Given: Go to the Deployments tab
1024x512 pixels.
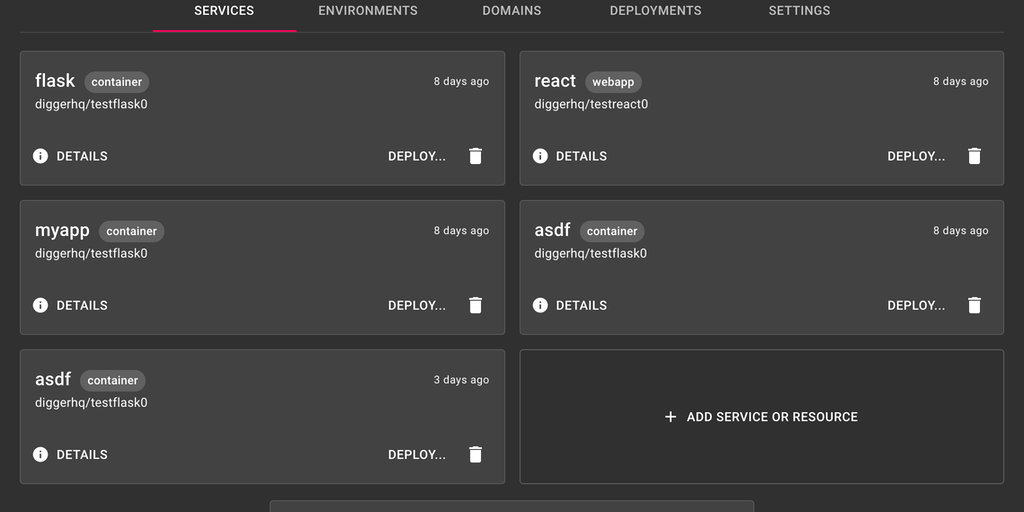Looking at the screenshot, I should [x=655, y=11].
